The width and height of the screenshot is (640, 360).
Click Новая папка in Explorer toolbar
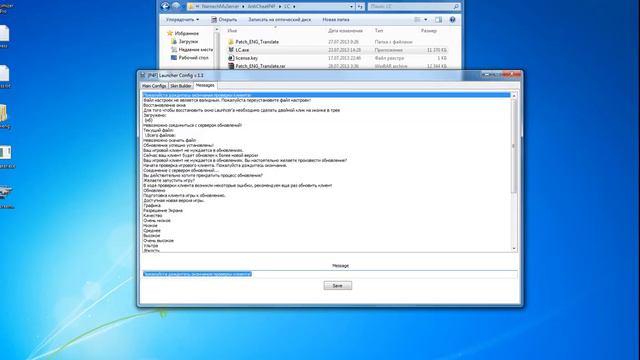[336, 20]
